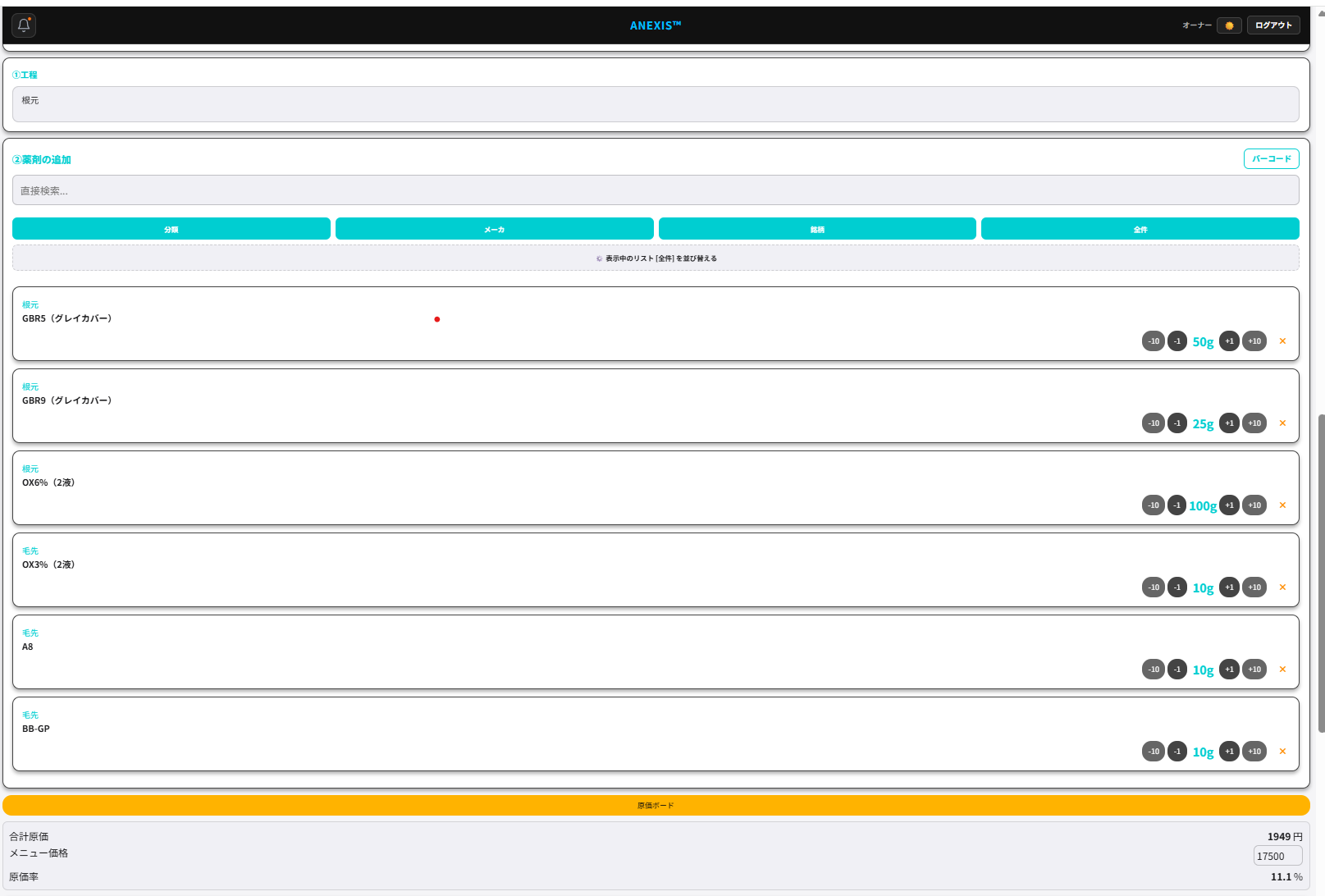
Task: Decrease OX3% amount by 10
Action: point(1154,587)
